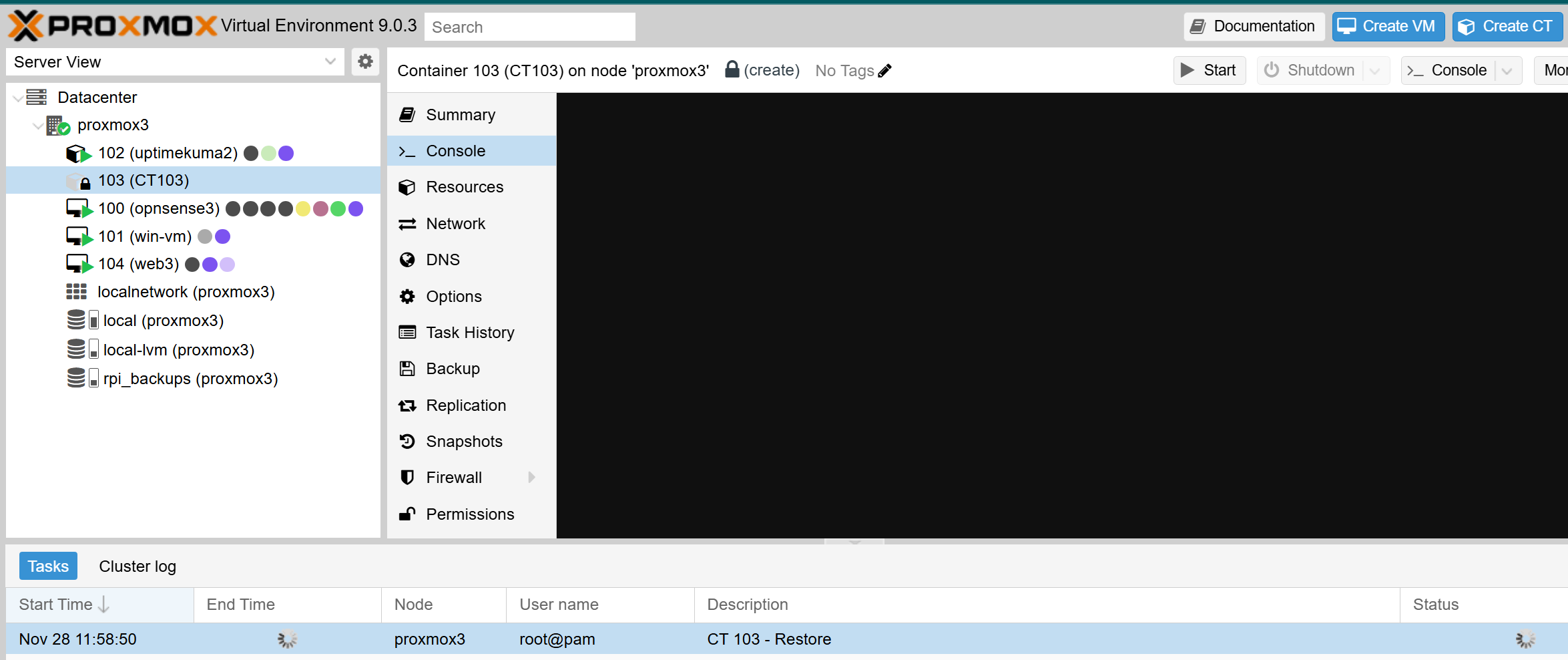
Task: Click the Proxmox logo
Action: tap(112, 26)
